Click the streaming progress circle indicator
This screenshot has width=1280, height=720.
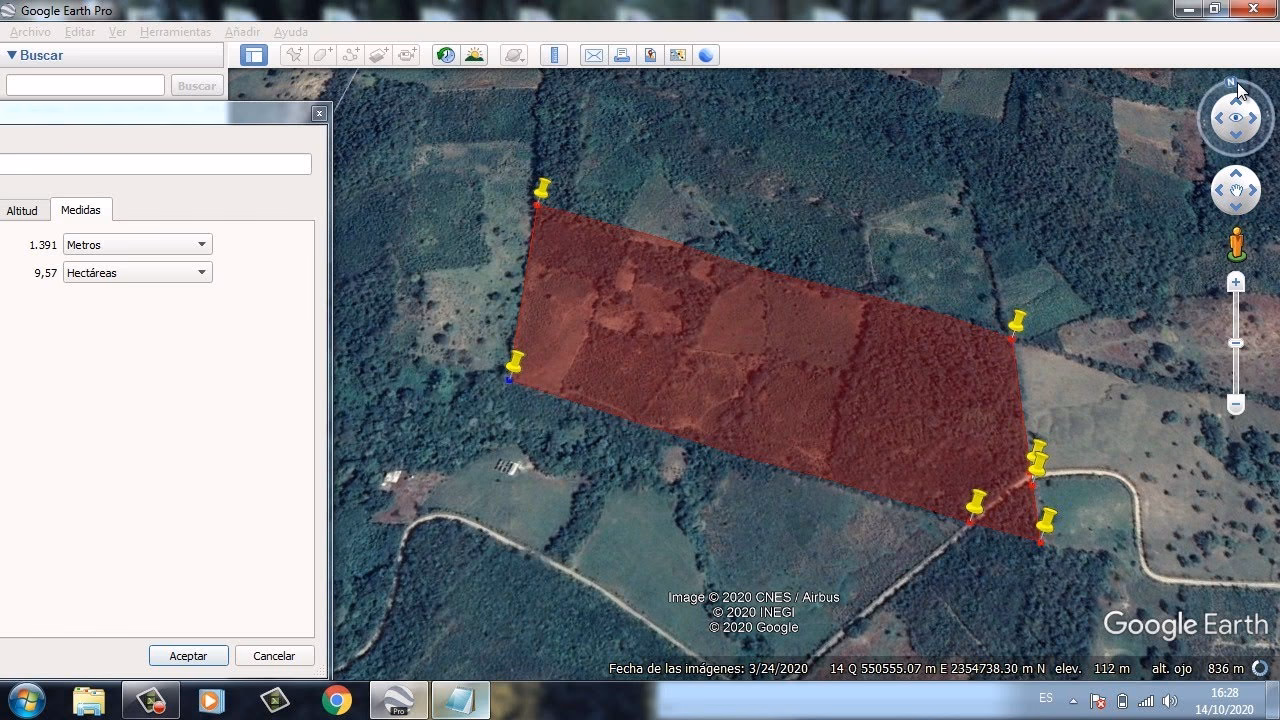coord(1260,668)
